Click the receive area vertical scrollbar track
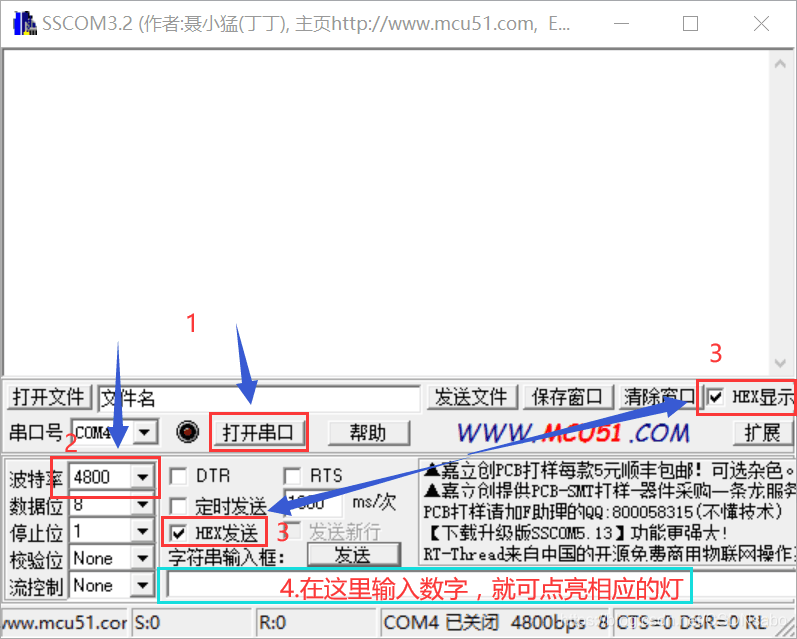The height and width of the screenshot is (639, 797). 780,214
